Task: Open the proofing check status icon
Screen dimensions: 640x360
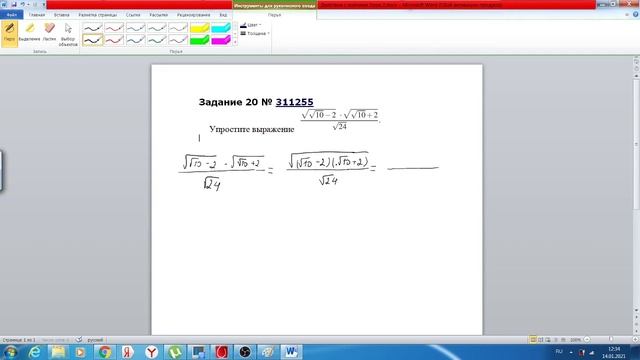Action: (x=79, y=340)
